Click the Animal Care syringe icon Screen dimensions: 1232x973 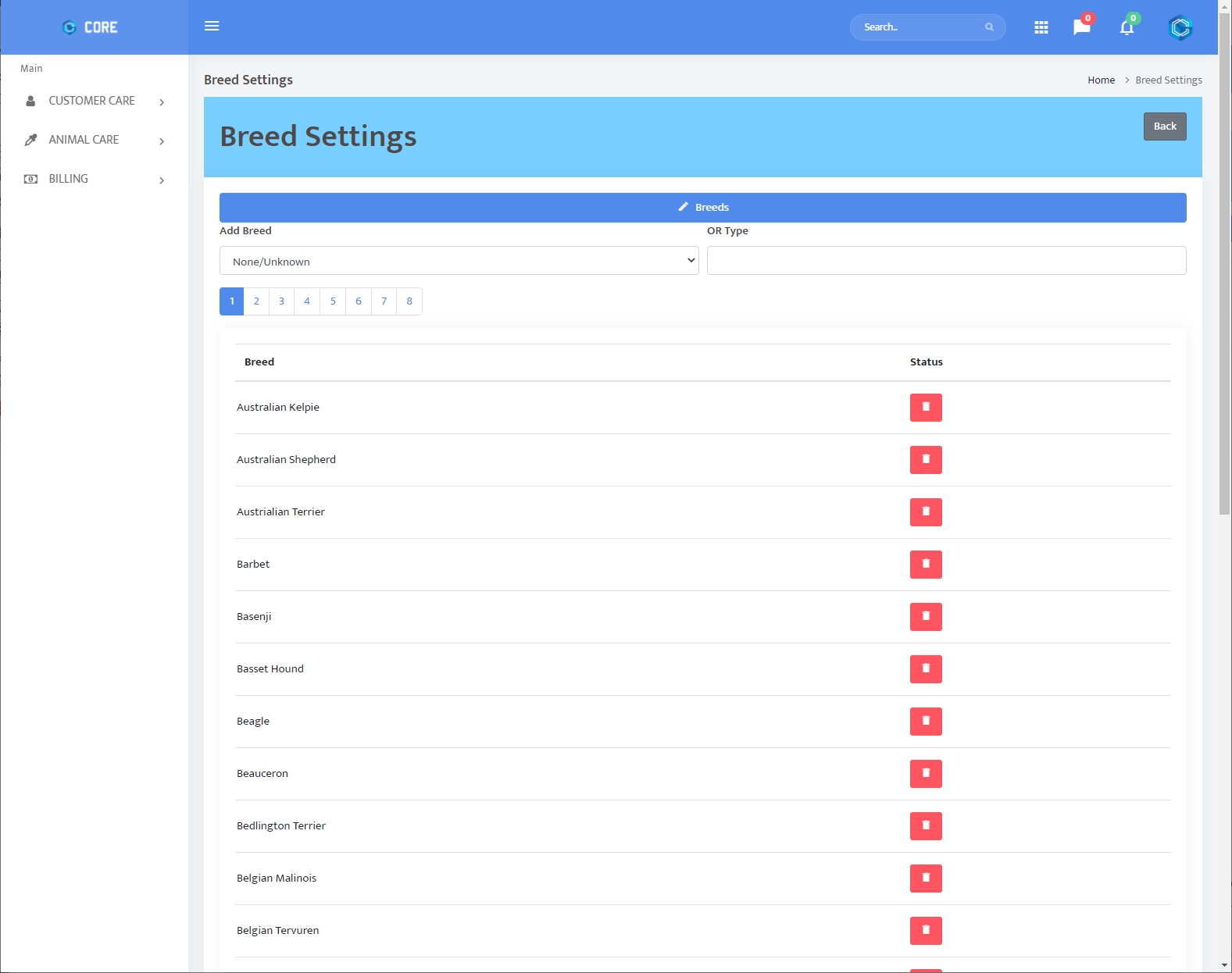[x=30, y=140]
